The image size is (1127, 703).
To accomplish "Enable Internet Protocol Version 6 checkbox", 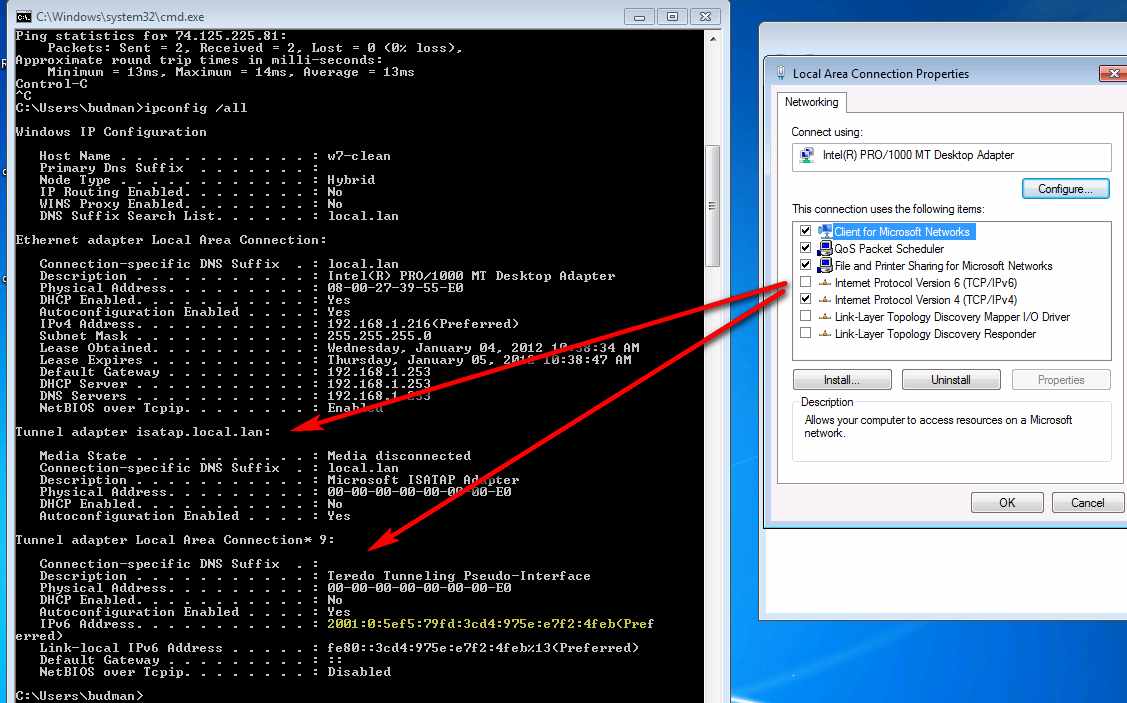I will (x=806, y=282).
